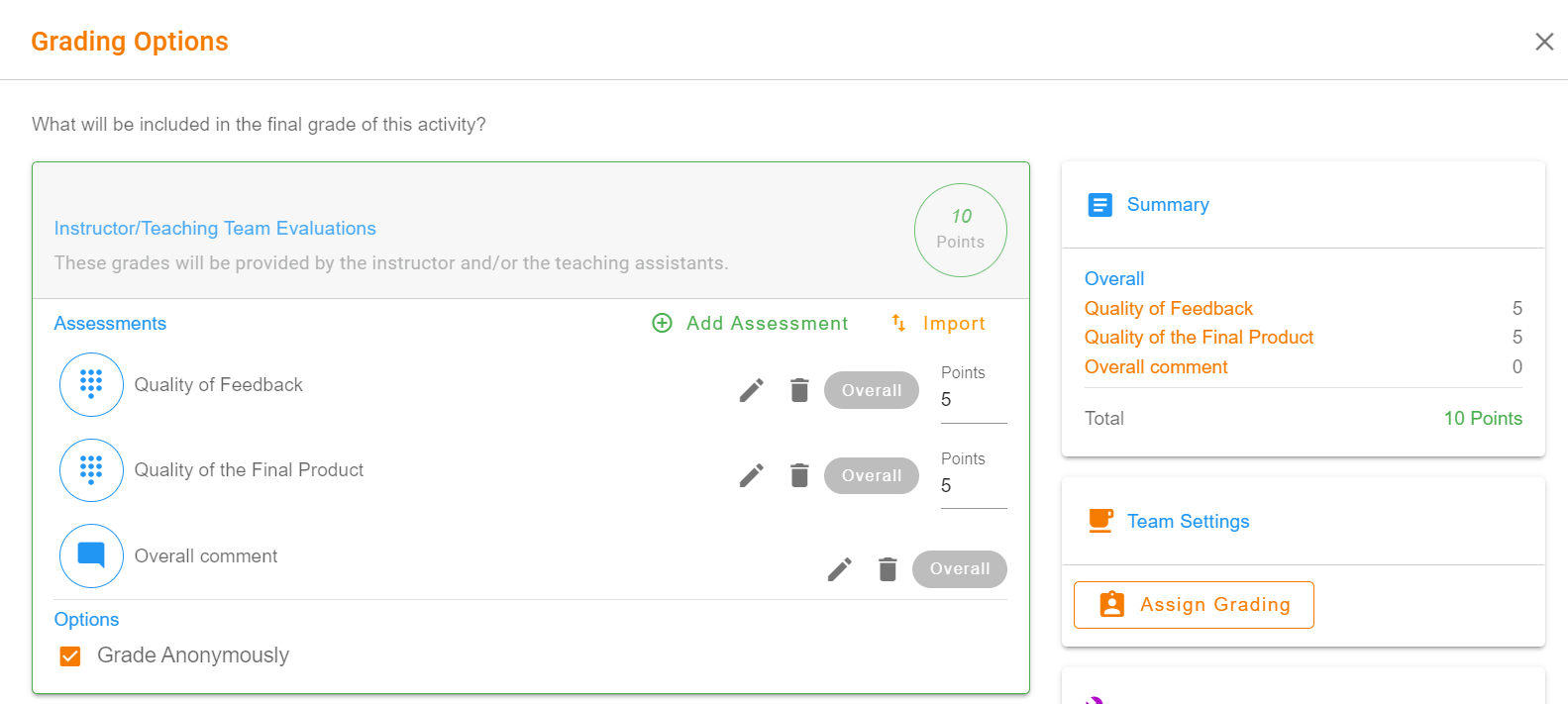The height and width of the screenshot is (704, 1568).
Task: Toggle Overall for Overall comment
Action: pos(959,569)
